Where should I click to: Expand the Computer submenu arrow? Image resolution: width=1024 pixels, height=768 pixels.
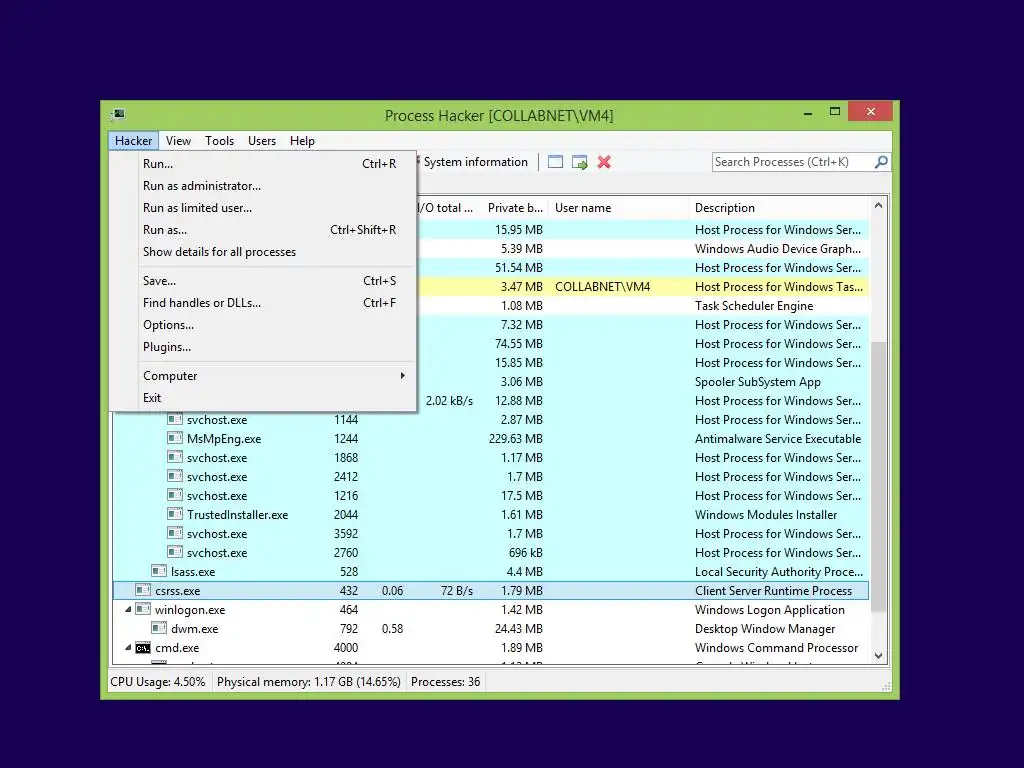[402, 376]
